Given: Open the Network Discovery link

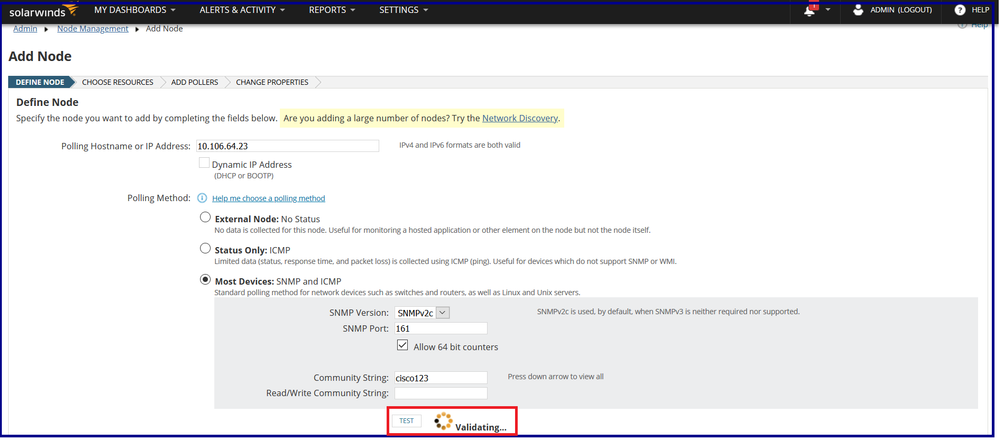Looking at the screenshot, I should (520, 118).
